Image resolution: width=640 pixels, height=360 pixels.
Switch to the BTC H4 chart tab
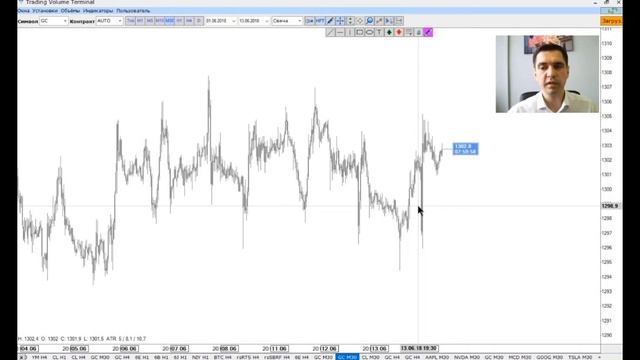point(222,357)
